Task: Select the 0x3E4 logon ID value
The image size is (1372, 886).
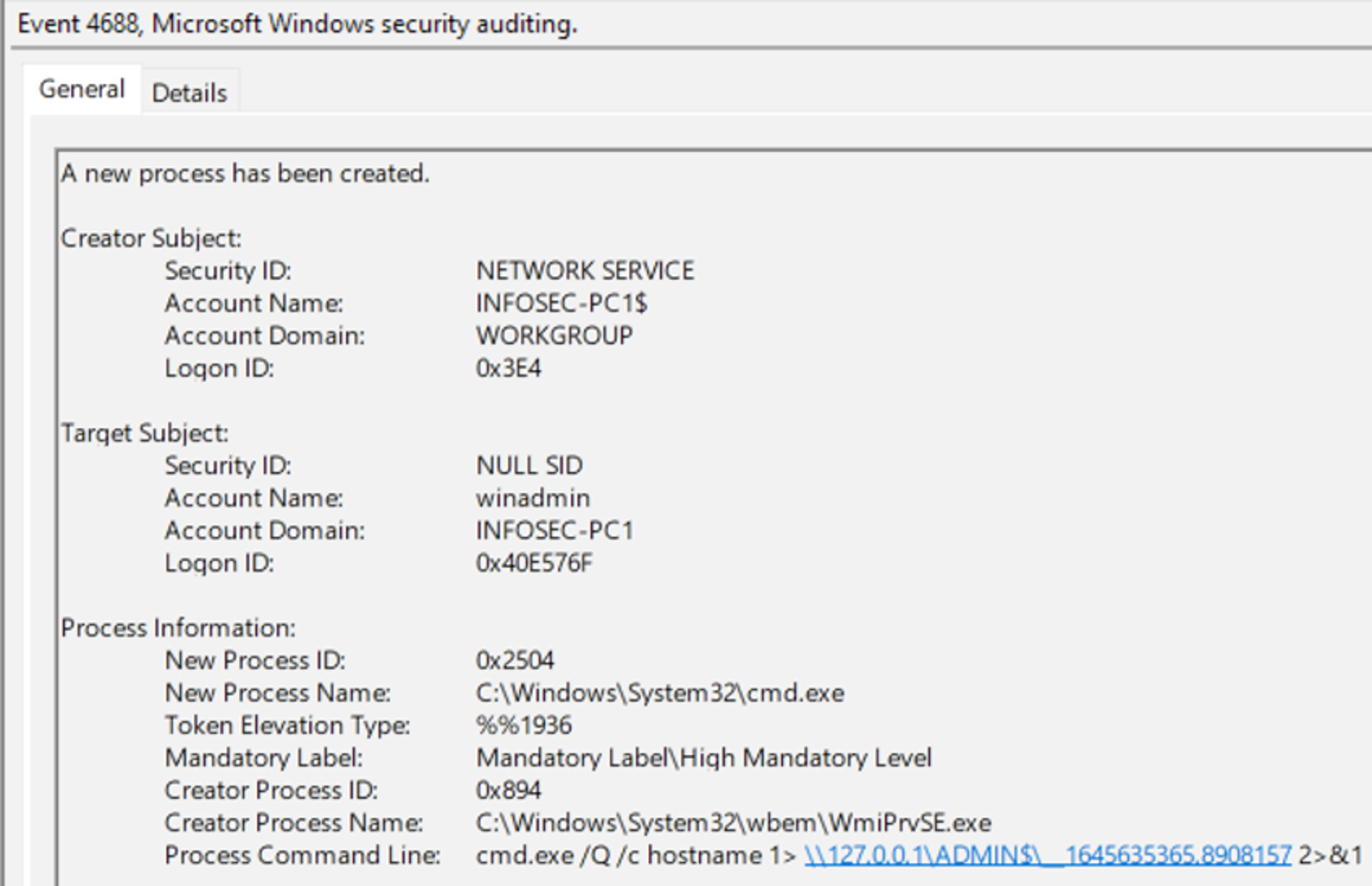Action: click(x=509, y=369)
